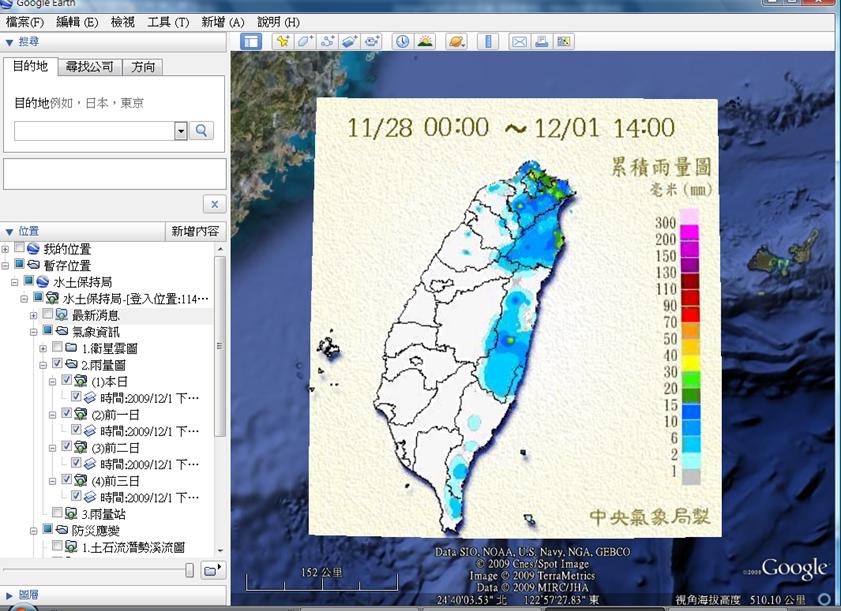Click the folder icon of 氣象資訊
The image size is (841, 611).
[x=62, y=332]
